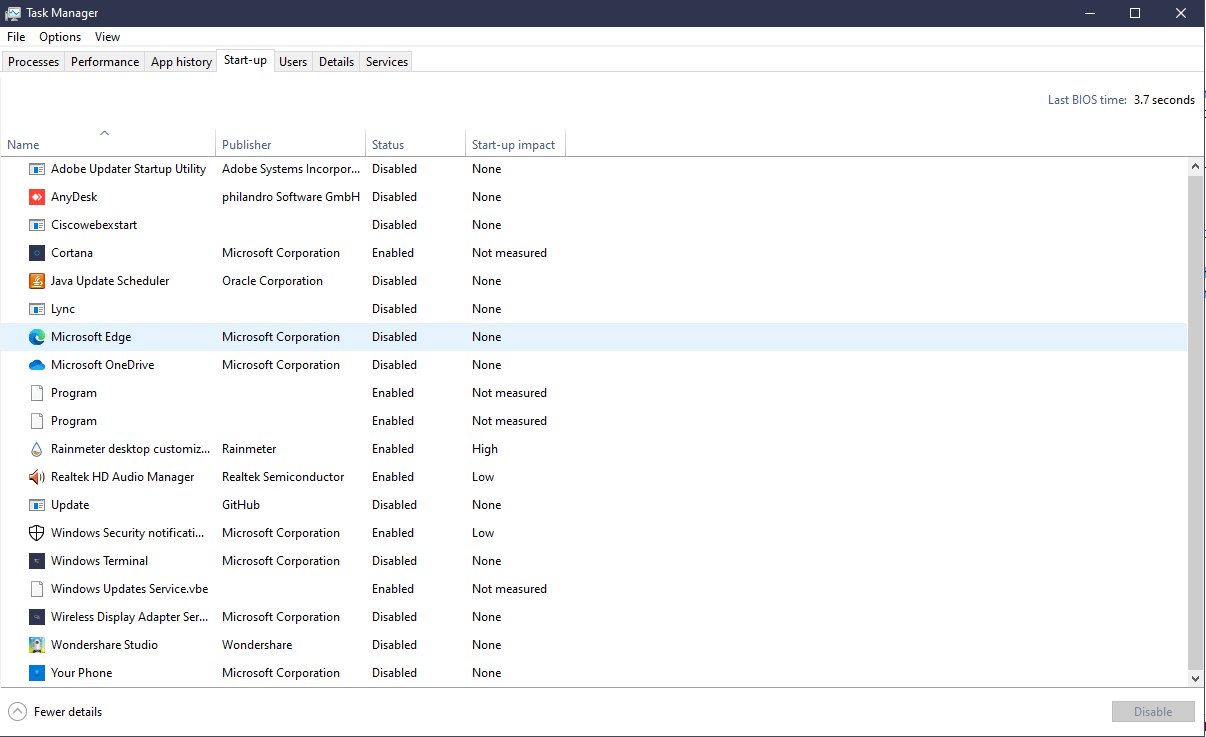
Task: Click the Windows Security shield icon
Action: click(x=37, y=533)
